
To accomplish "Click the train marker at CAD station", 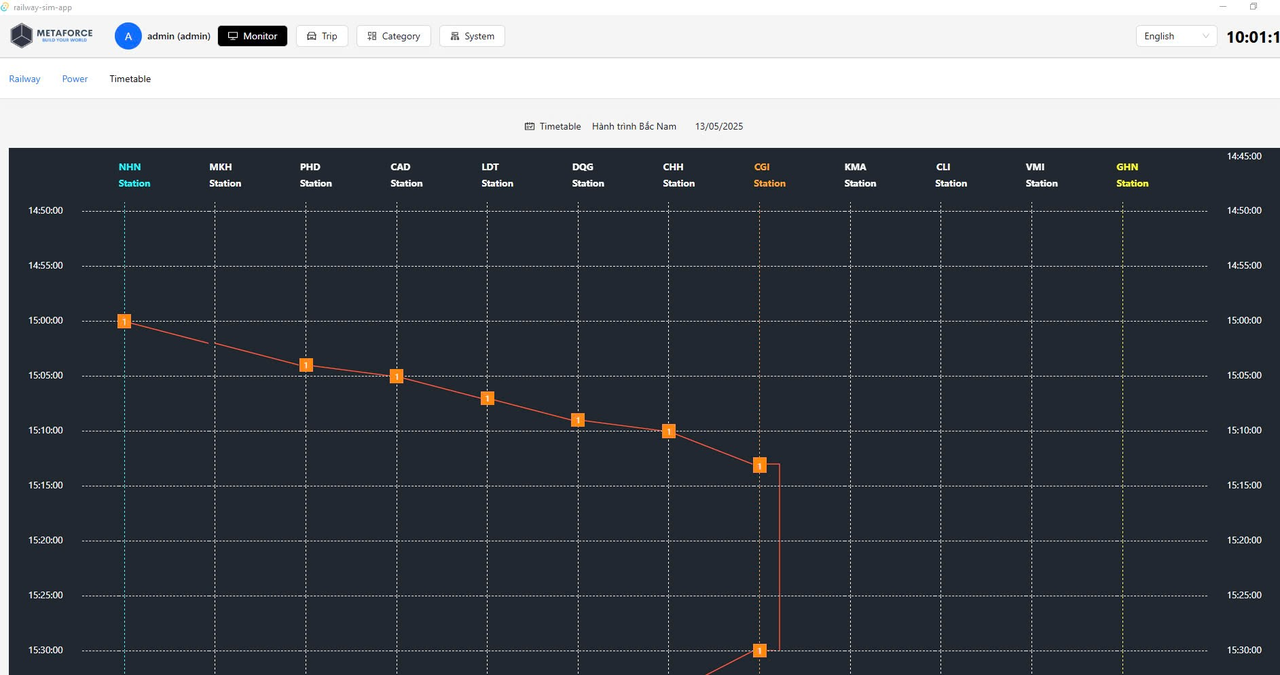I will point(397,376).
